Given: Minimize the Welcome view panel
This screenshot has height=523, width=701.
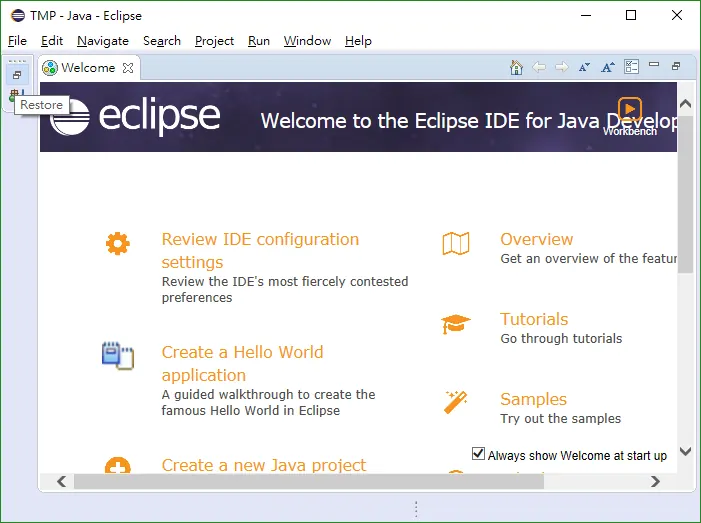Looking at the screenshot, I should click(654, 65).
